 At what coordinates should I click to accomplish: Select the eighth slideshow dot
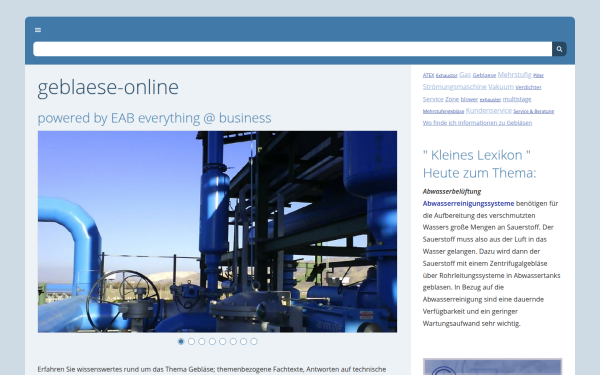(x=254, y=341)
